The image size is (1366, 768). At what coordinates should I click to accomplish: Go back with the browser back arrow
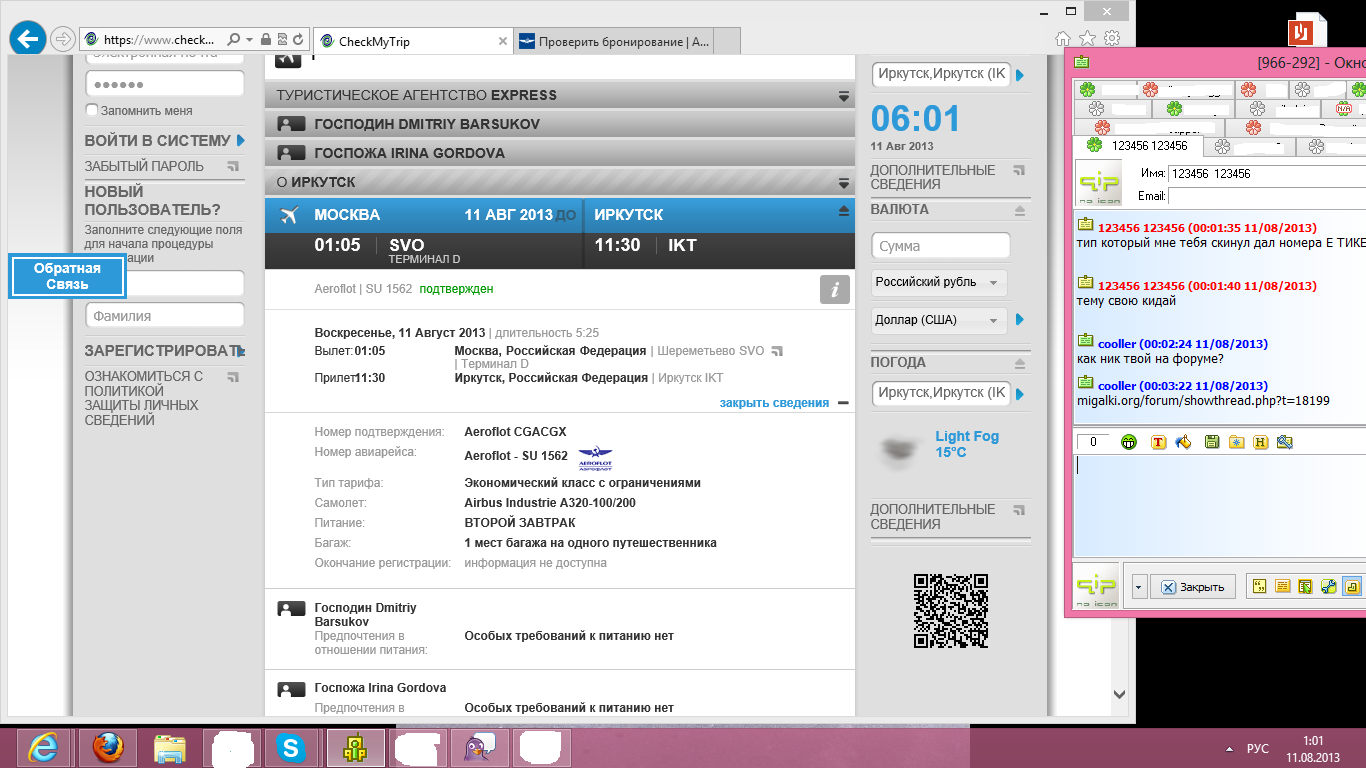pyautogui.click(x=26, y=39)
